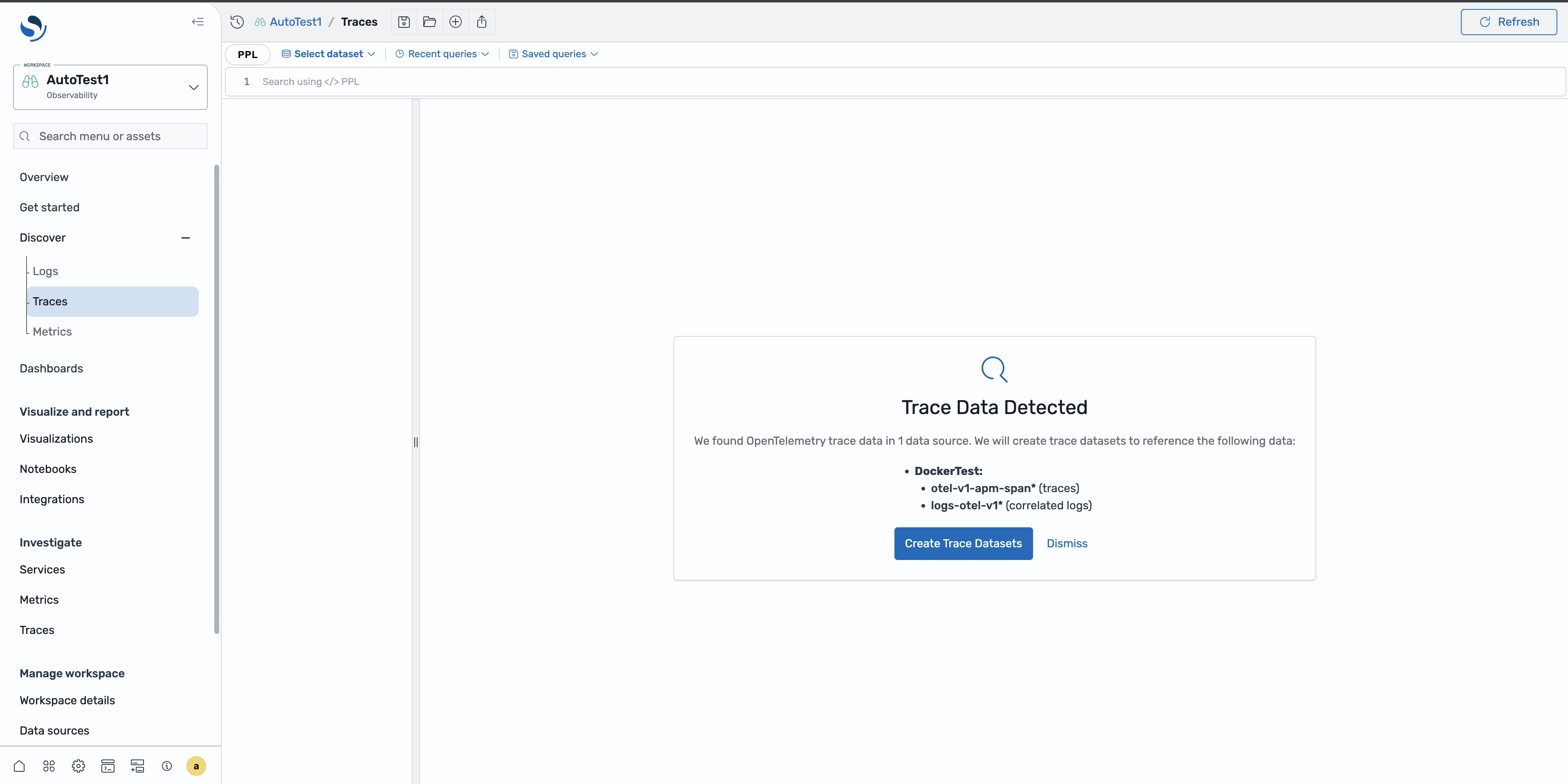Select Logs under Discover
Image resolution: width=1568 pixels, height=784 pixels.
45,271
